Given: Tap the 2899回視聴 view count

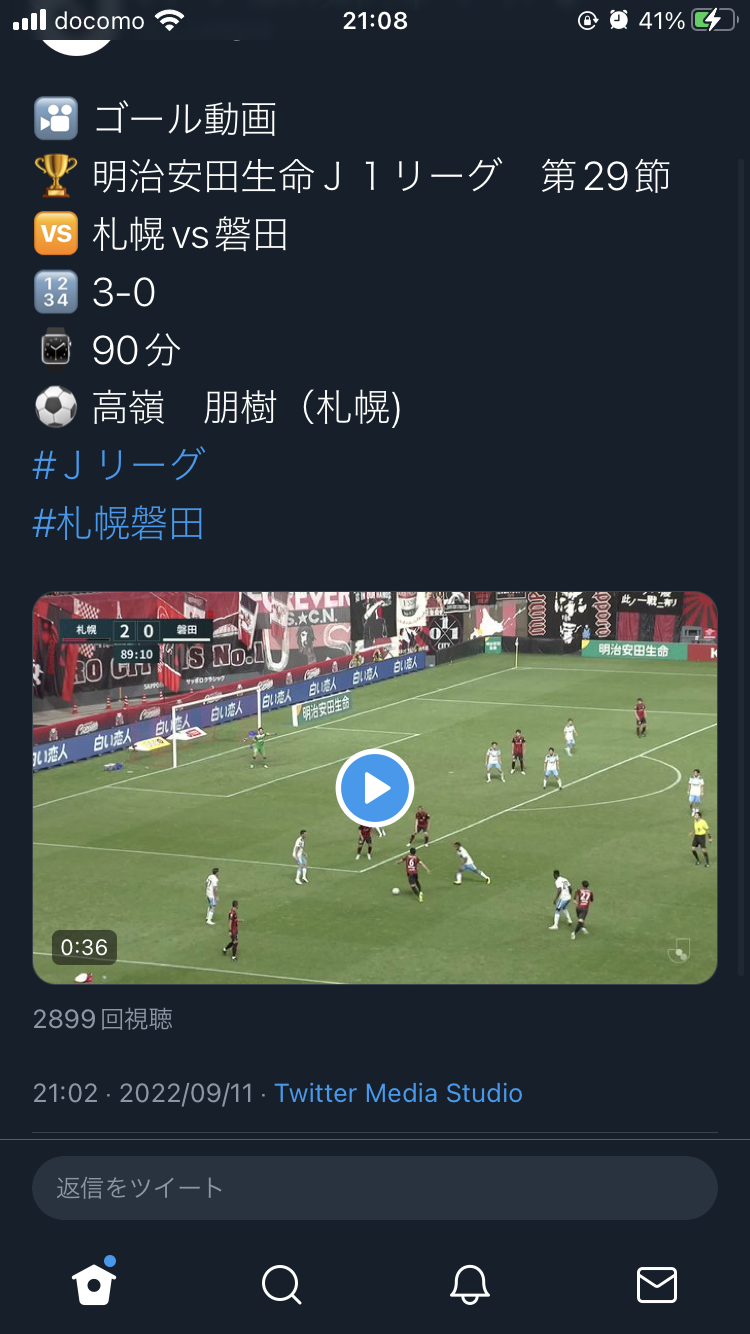Looking at the screenshot, I should coord(103,1019).
